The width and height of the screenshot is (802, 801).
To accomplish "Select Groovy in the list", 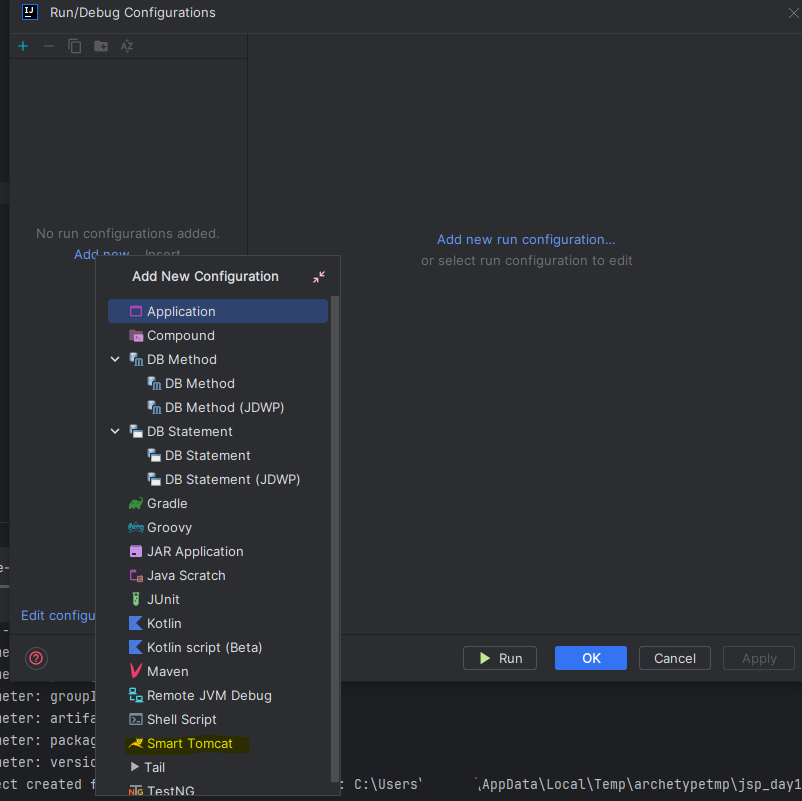I will click(218, 527).
